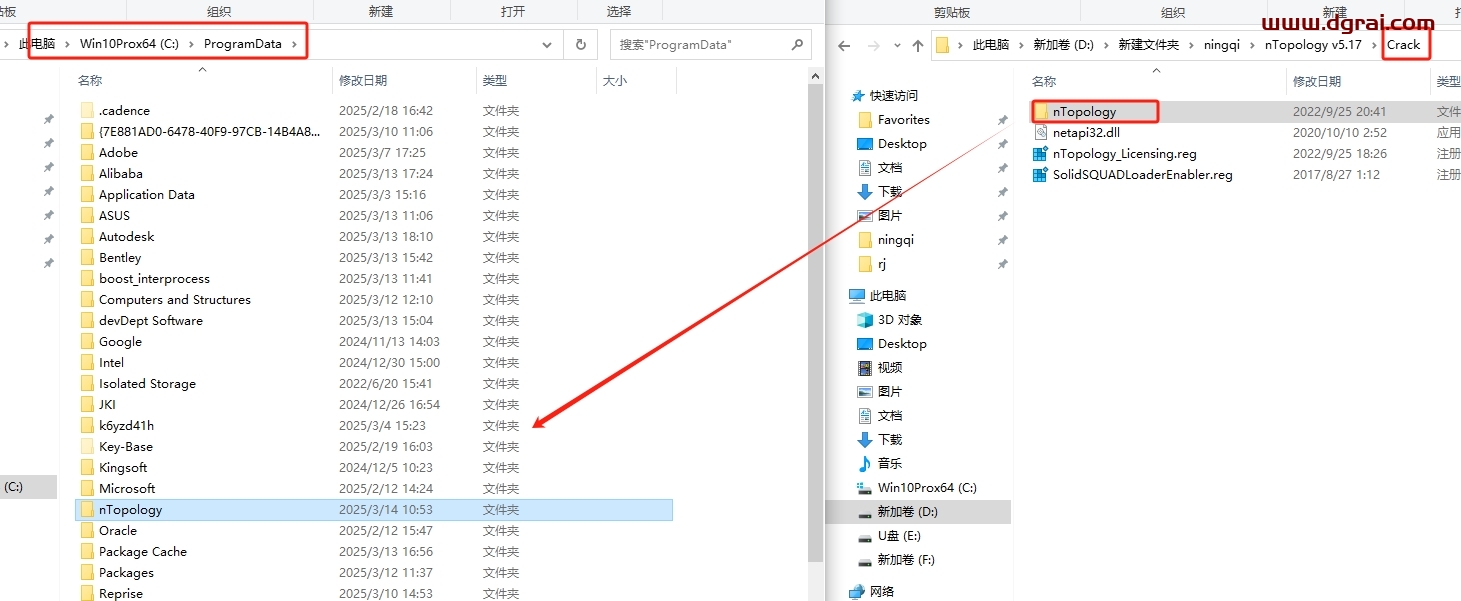Select the Google folder icon

click(87, 342)
